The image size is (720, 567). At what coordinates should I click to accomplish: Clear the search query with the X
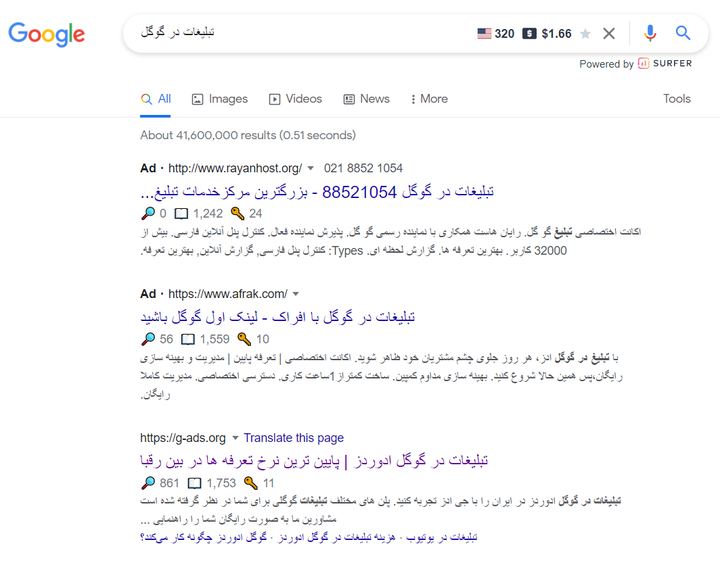point(609,34)
